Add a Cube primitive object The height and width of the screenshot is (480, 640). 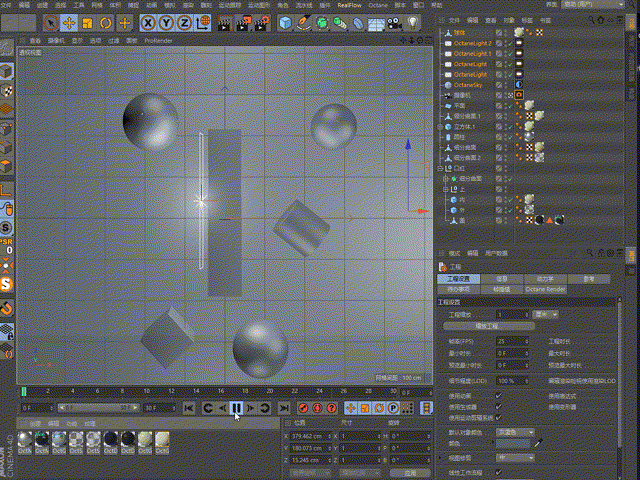(285, 23)
